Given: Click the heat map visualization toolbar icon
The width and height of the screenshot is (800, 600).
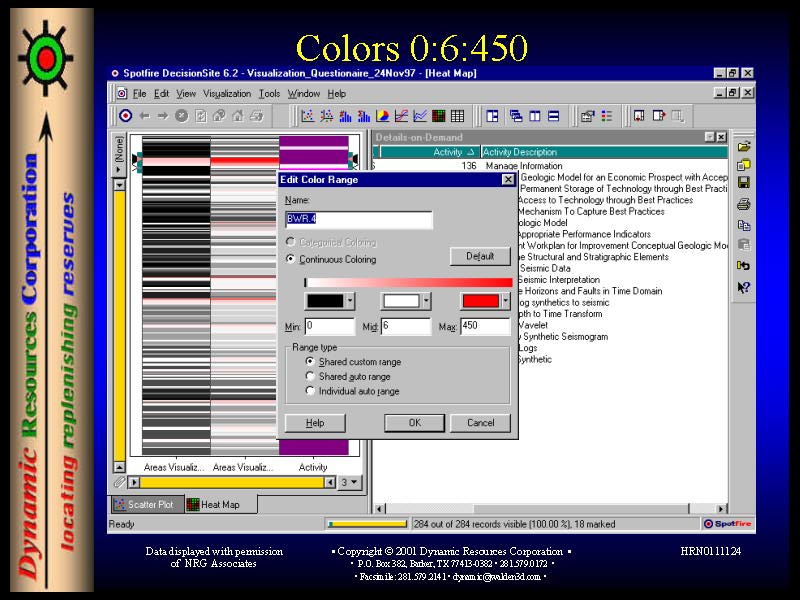Looking at the screenshot, I should [x=440, y=116].
